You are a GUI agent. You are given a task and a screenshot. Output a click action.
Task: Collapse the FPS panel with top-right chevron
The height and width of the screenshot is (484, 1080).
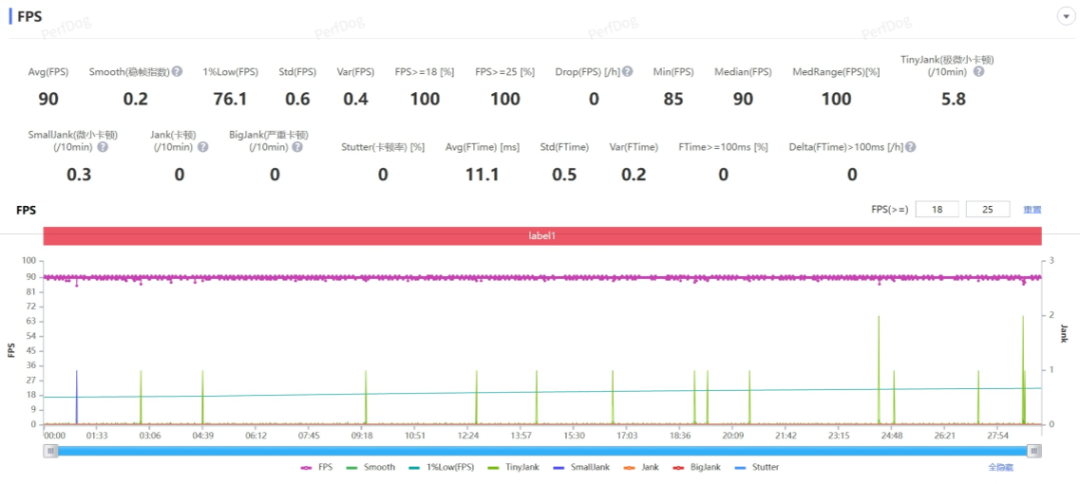[x=1067, y=17]
